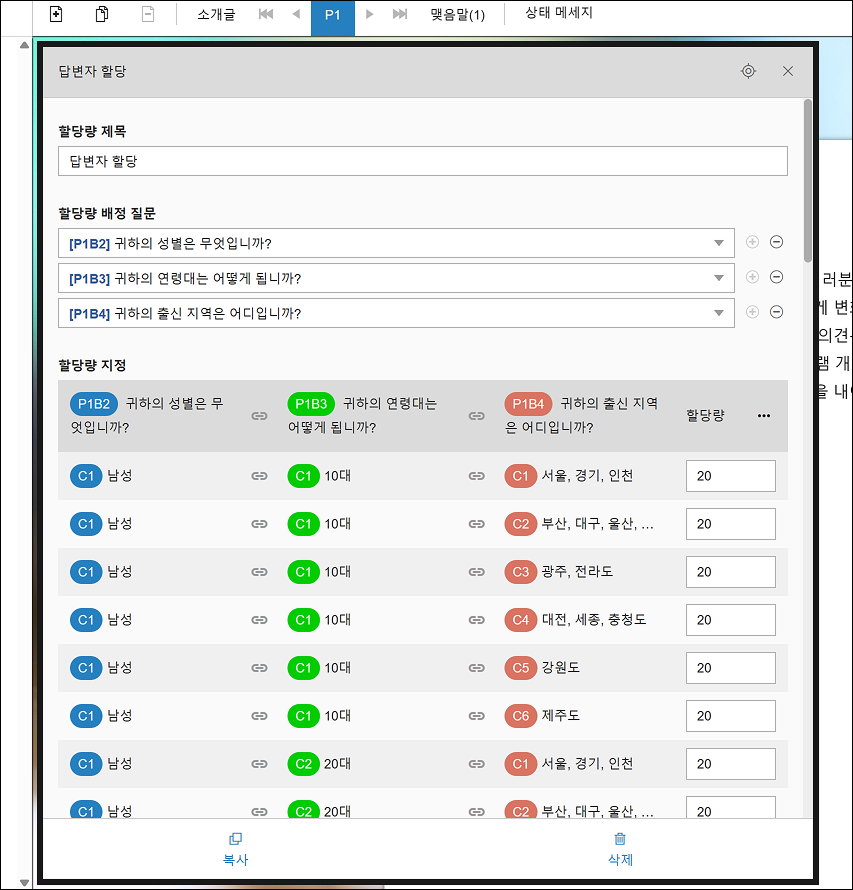
Task: Remove the P1B4 question row
Action: click(776, 312)
